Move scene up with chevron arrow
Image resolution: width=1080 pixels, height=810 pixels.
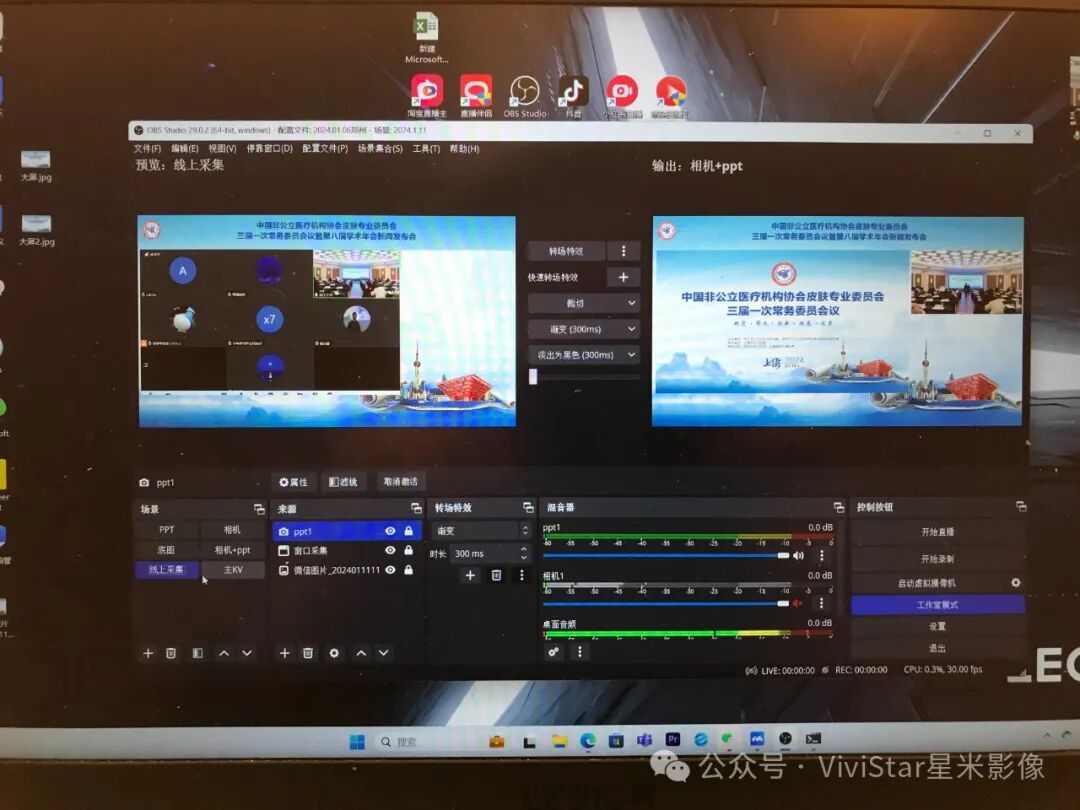coord(224,653)
